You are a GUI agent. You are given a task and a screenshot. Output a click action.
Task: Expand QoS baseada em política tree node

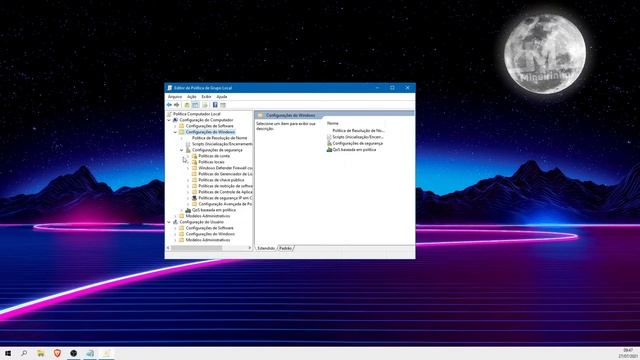(182, 210)
